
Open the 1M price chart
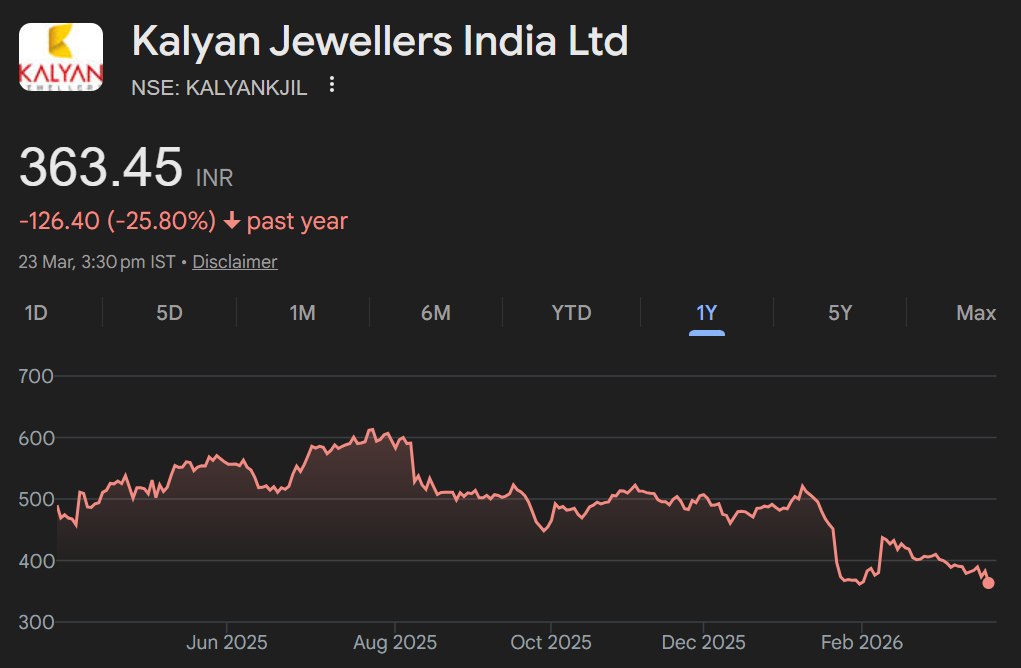pyautogui.click(x=303, y=312)
